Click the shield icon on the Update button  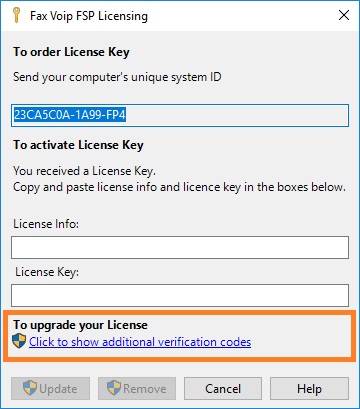(x=30, y=388)
